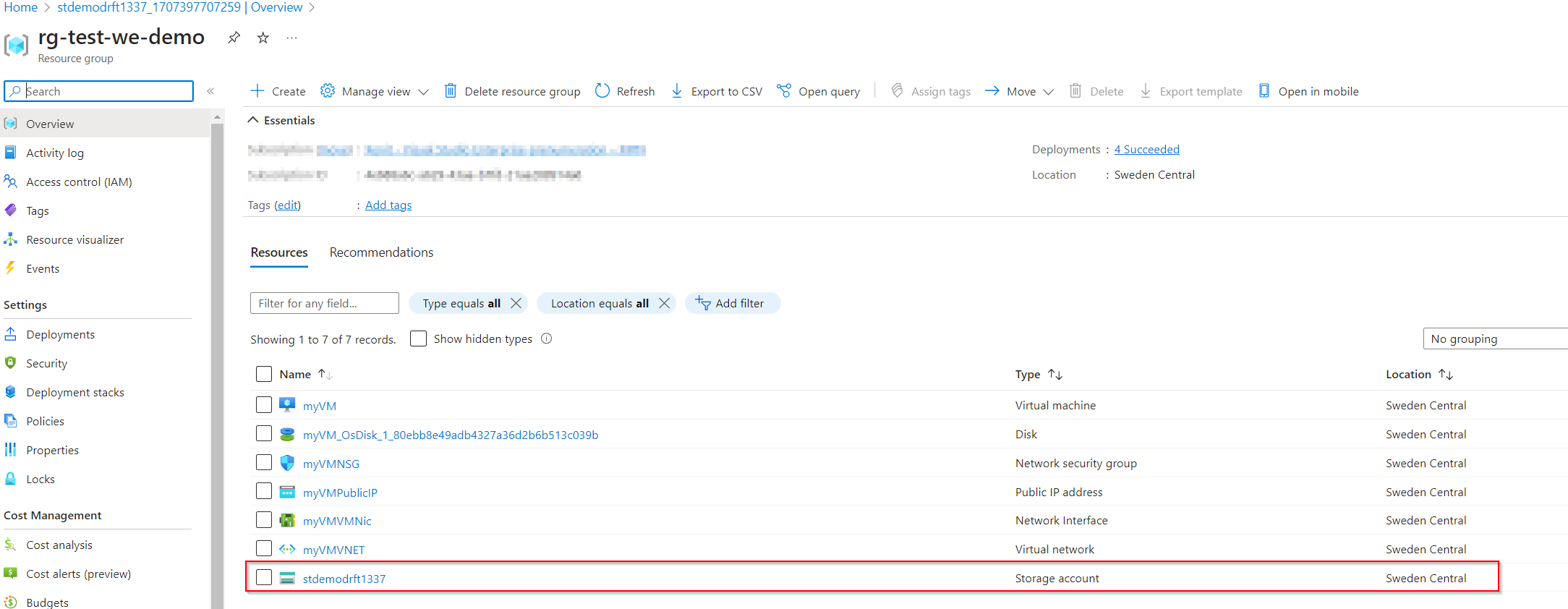Check the myVMVNET row checkbox
The height and width of the screenshot is (609, 1568).
point(264,548)
